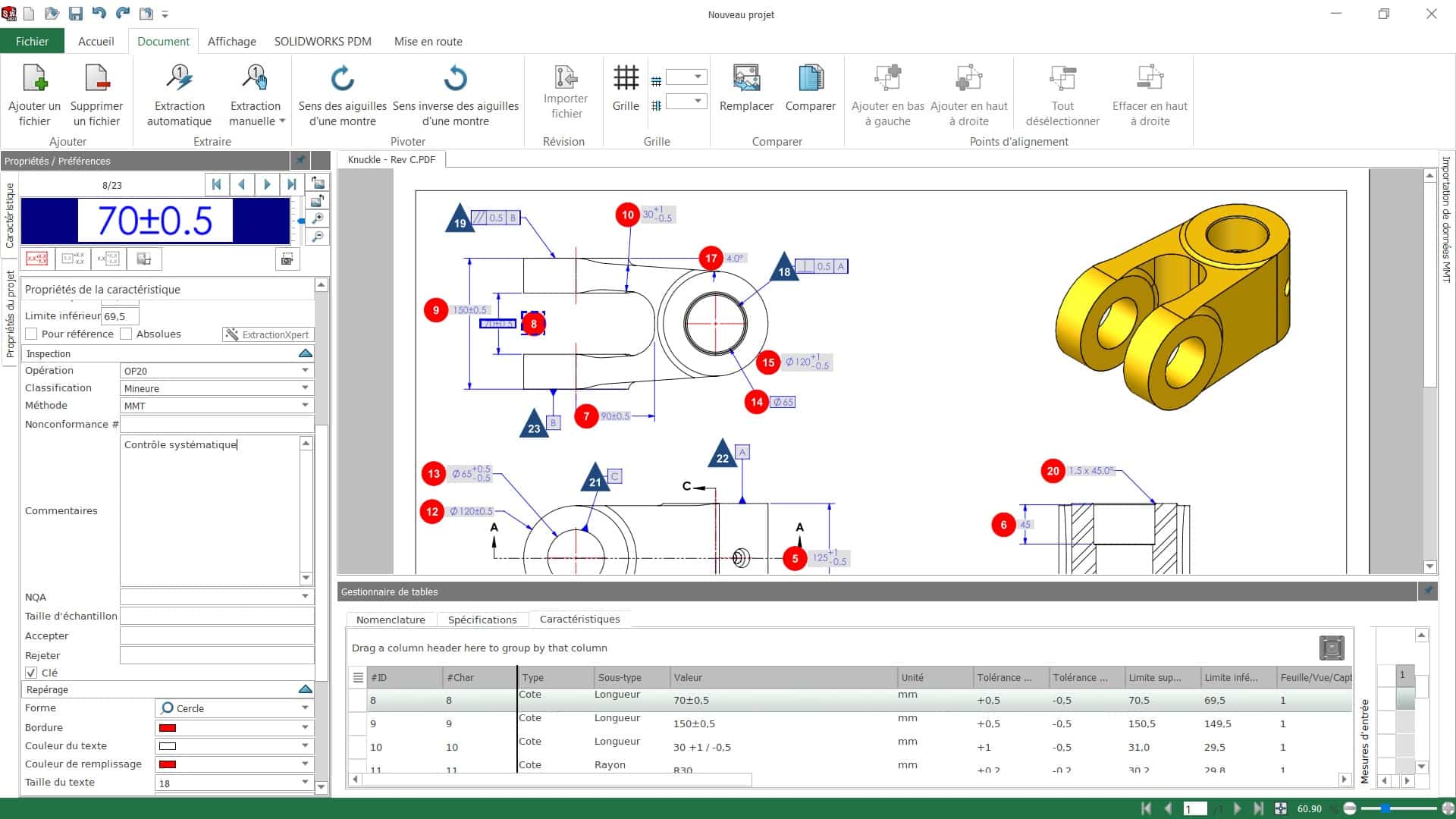Uncheck the Clé checkbox

(x=32, y=673)
